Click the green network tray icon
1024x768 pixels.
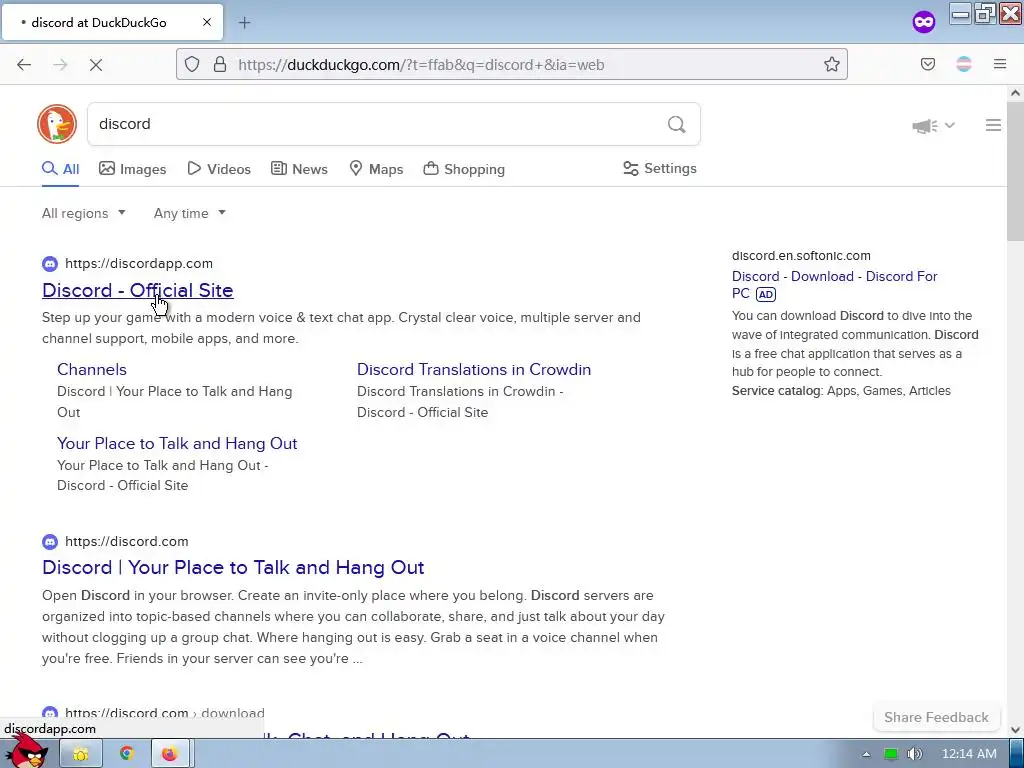pyautogui.click(x=891, y=754)
